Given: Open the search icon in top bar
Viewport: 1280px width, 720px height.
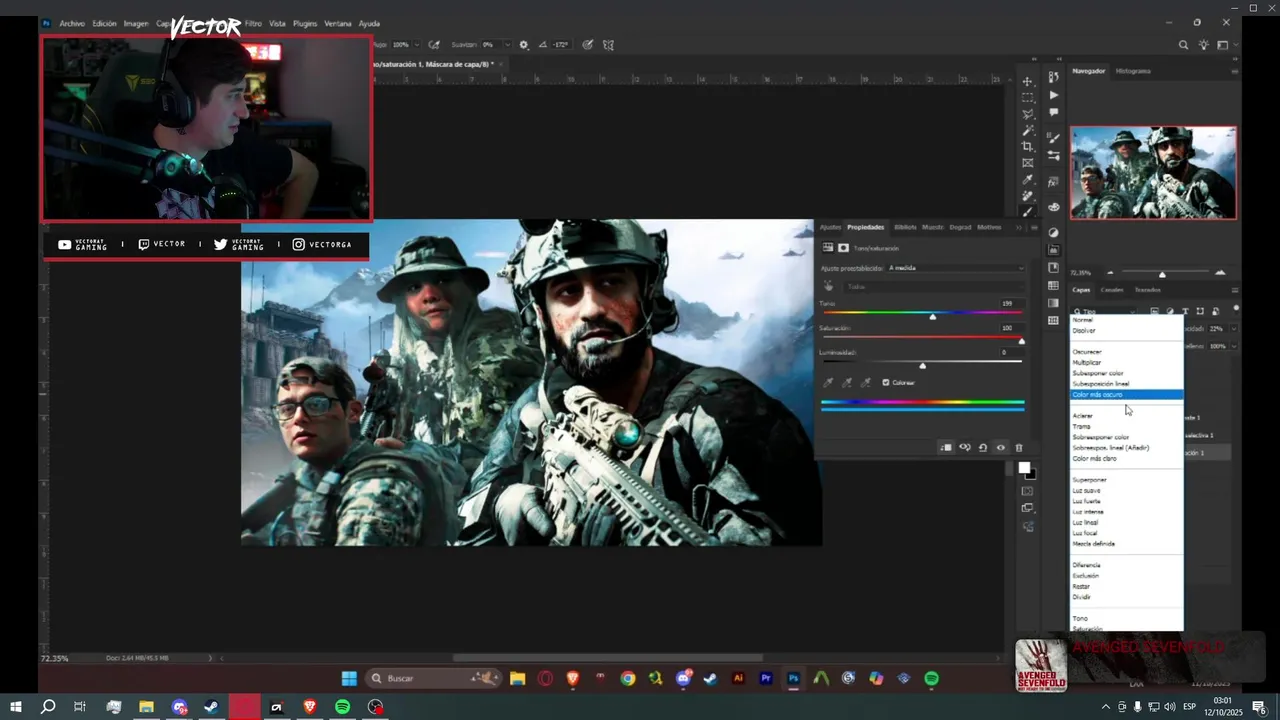Looking at the screenshot, I should 1184,45.
